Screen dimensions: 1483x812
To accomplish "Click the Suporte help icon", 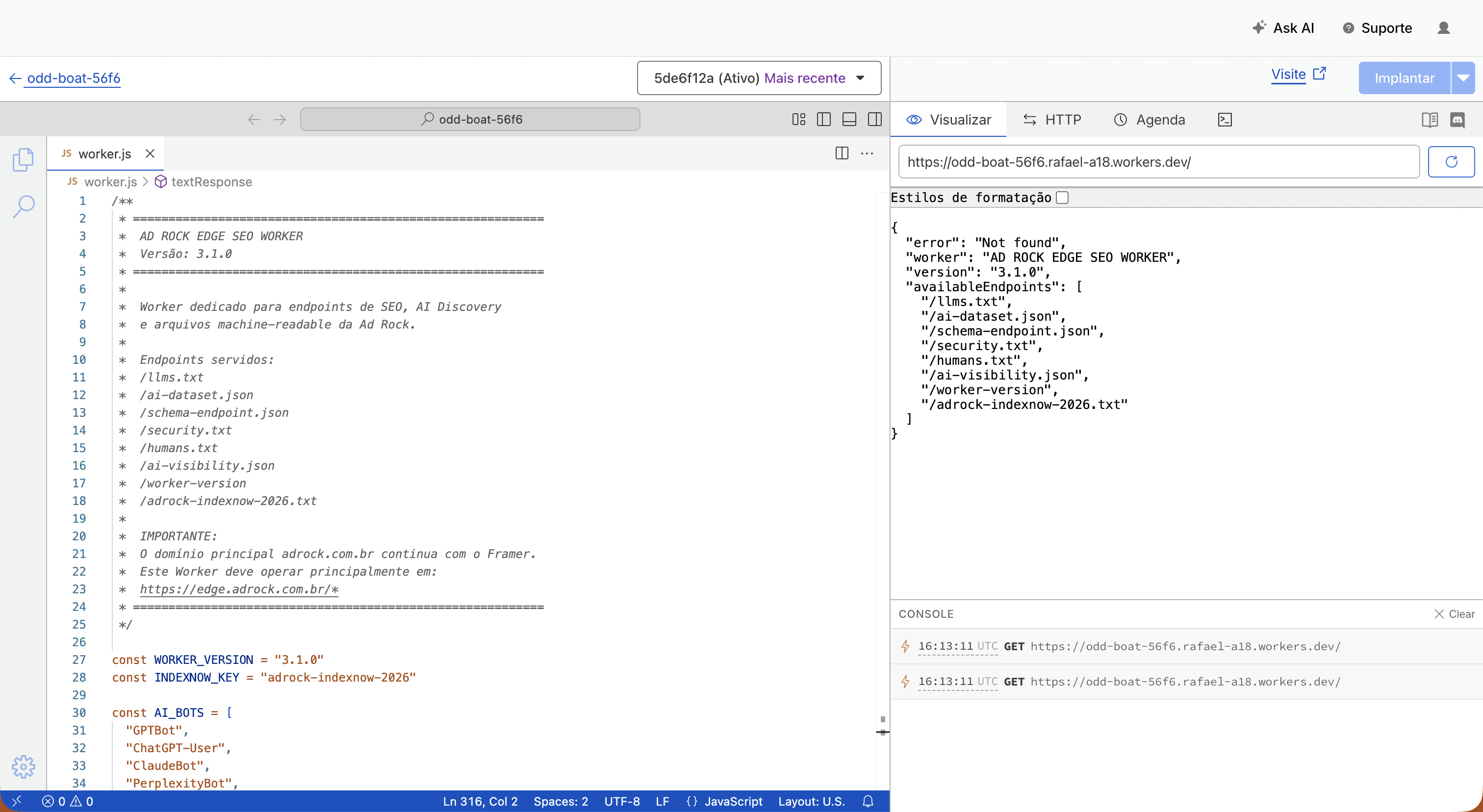I will [x=1348, y=27].
